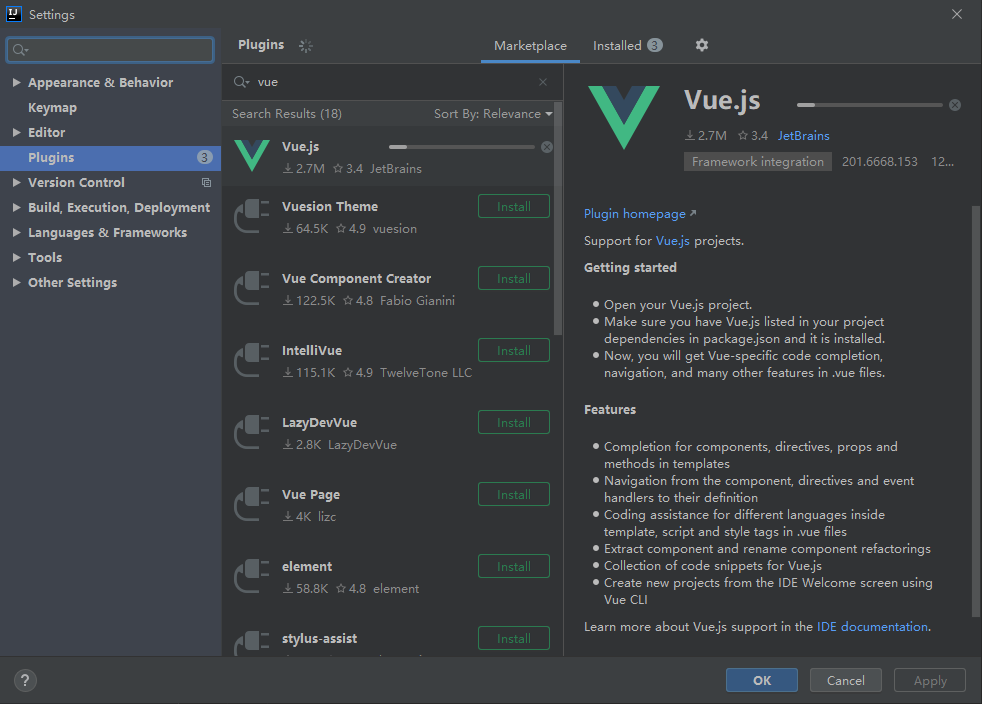Click the plugin list vertical scrollbar
The width and height of the screenshot is (982, 704).
pyautogui.click(x=558, y=219)
